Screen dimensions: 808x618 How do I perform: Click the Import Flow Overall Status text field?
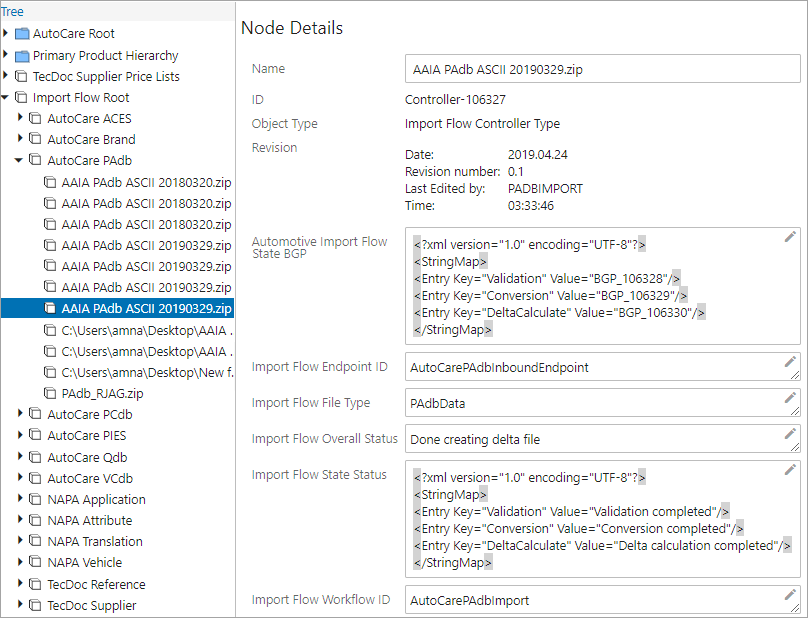602,439
